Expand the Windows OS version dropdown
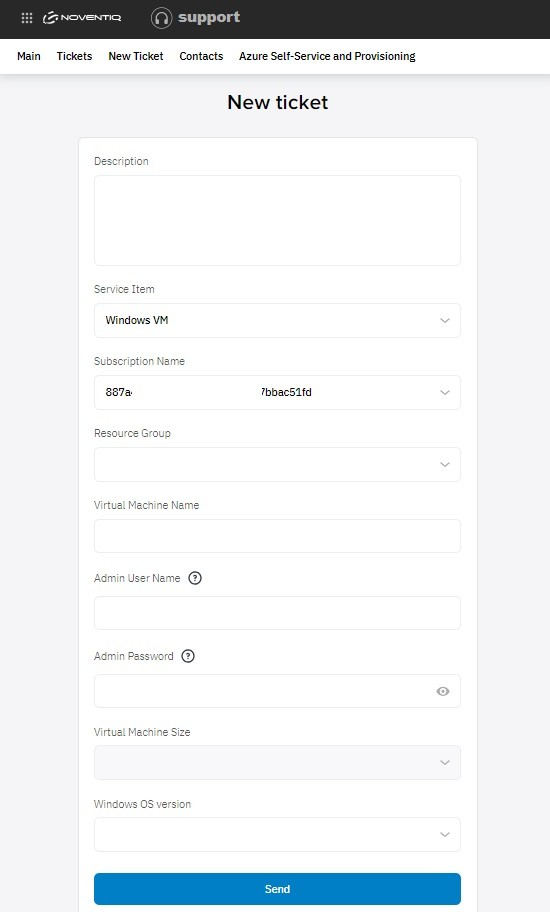The image size is (550, 912). point(277,835)
